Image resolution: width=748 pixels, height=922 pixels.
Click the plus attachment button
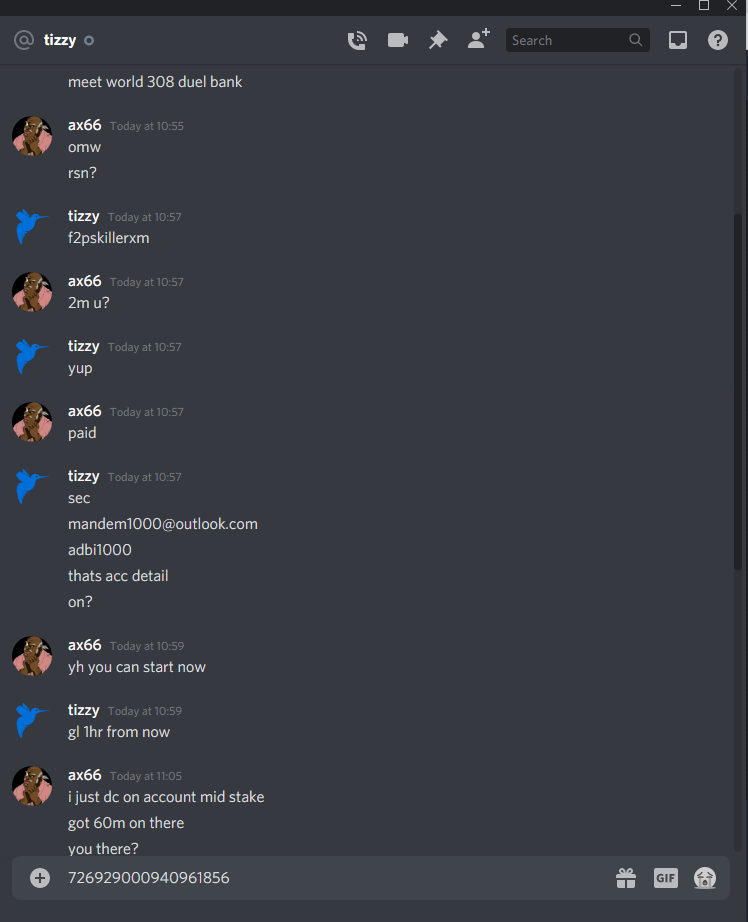coord(40,878)
